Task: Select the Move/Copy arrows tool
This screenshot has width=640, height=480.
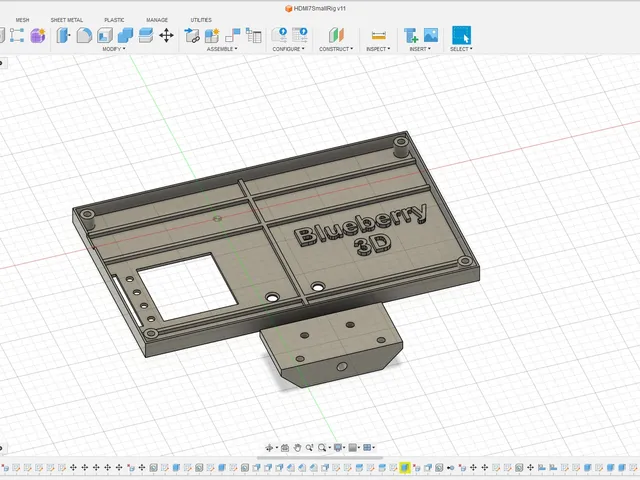Action: (166, 36)
